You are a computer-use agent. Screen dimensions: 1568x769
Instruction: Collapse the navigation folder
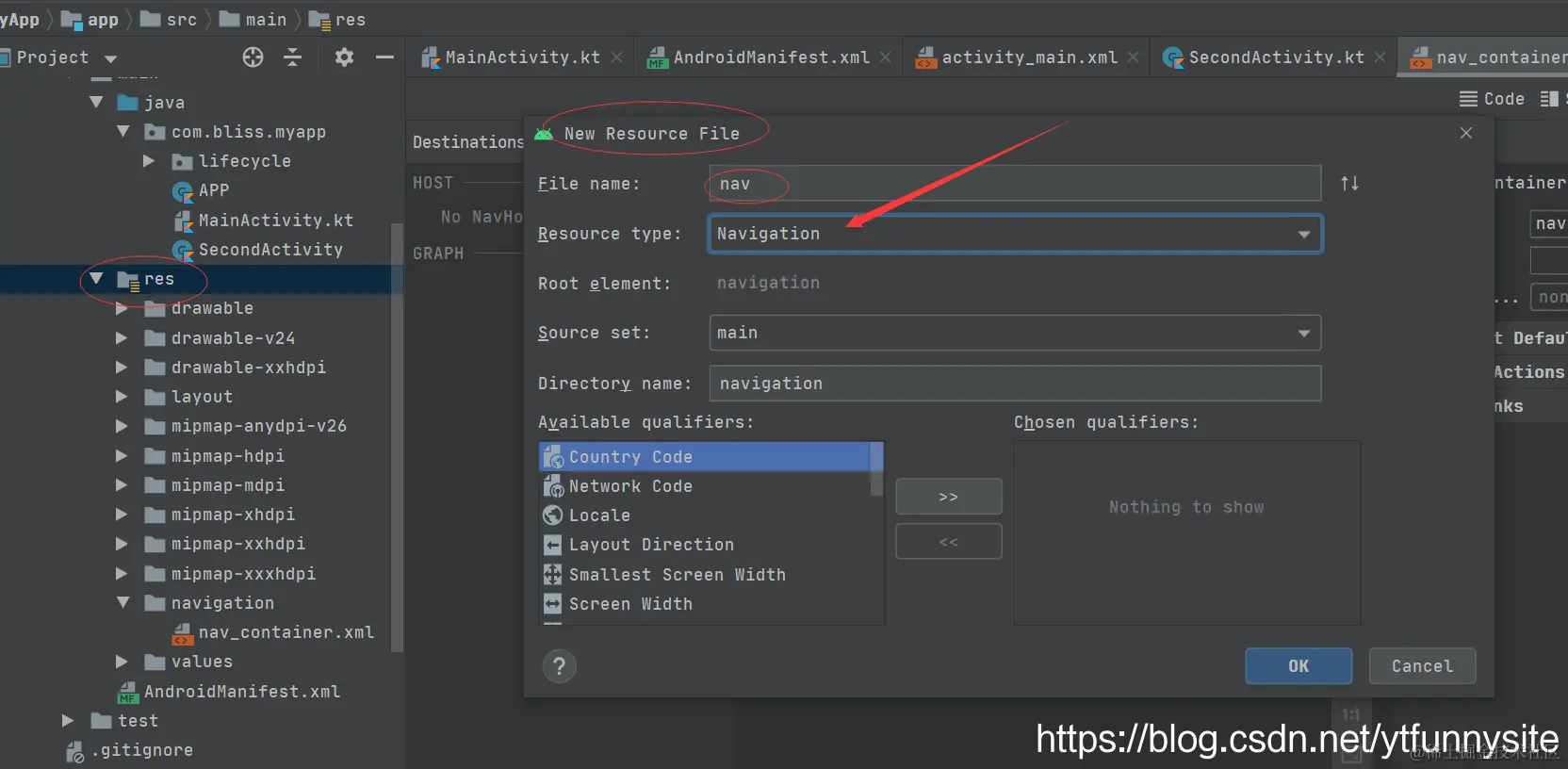pyautogui.click(x=122, y=602)
